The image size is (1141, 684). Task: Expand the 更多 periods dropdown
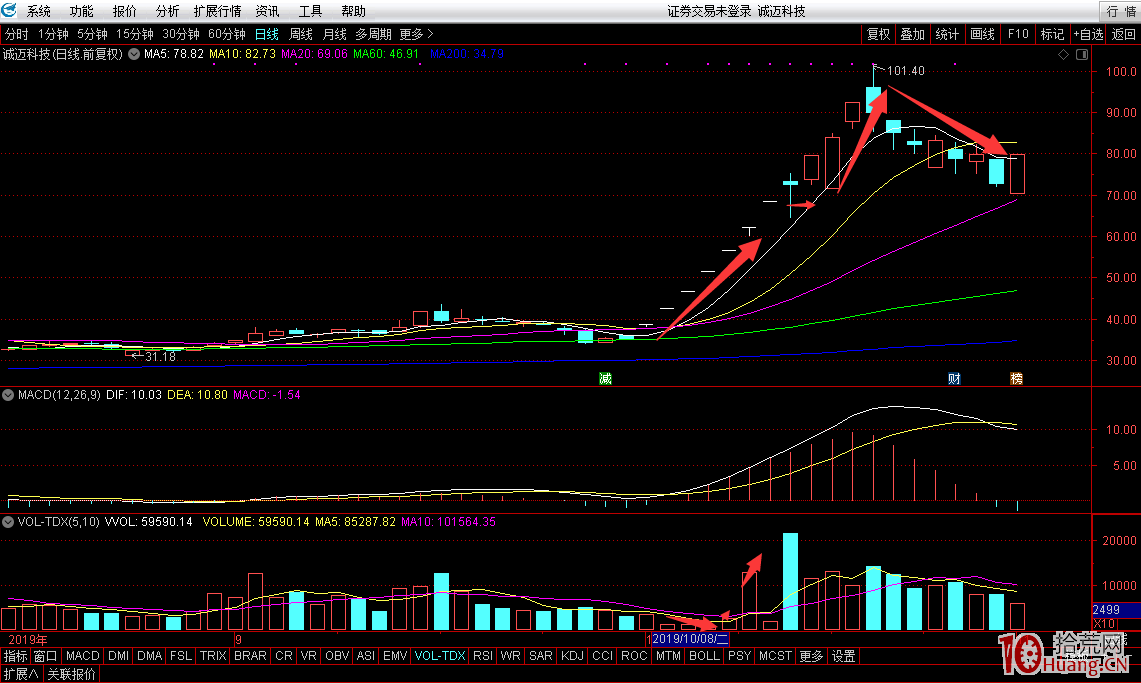point(416,34)
